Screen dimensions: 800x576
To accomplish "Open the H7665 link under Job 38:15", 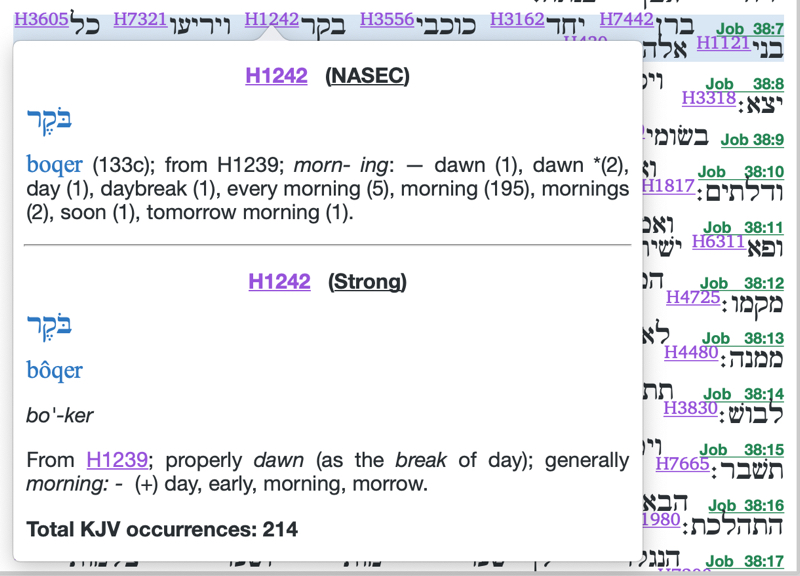I will click(682, 464).
